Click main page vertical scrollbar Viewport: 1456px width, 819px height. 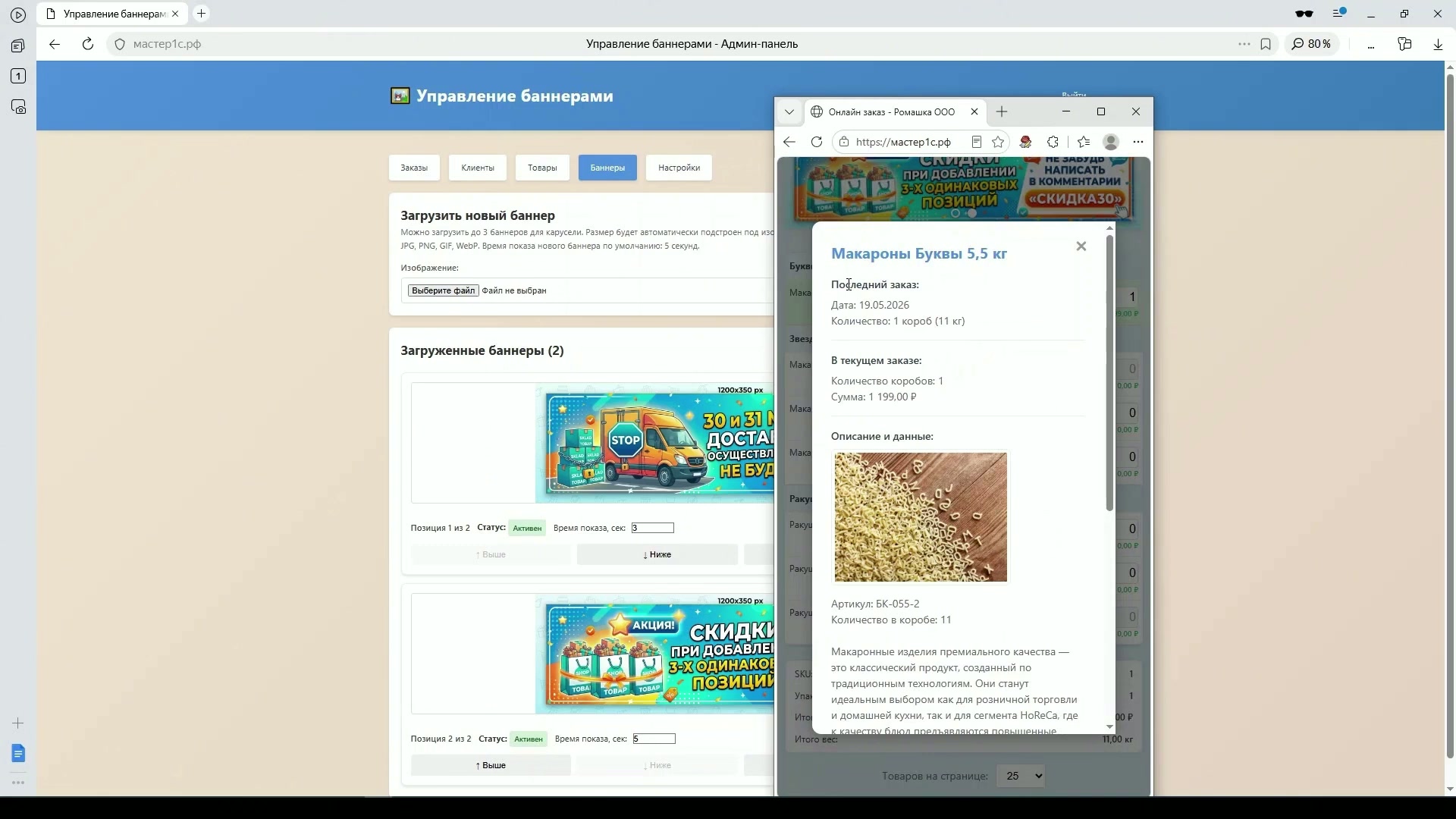pos(1450,417)
